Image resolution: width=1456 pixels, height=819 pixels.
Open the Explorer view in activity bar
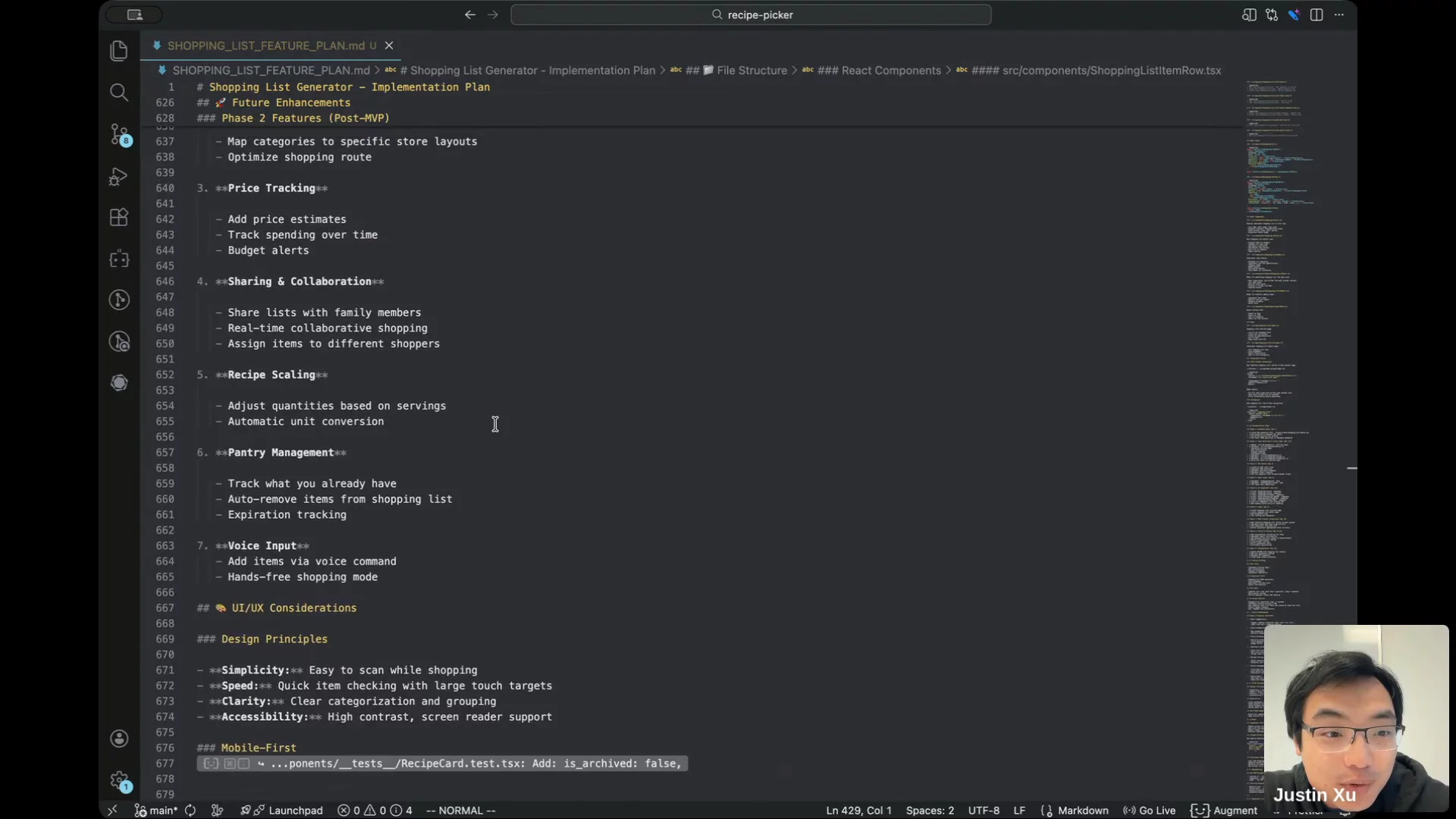coord(119,51)
